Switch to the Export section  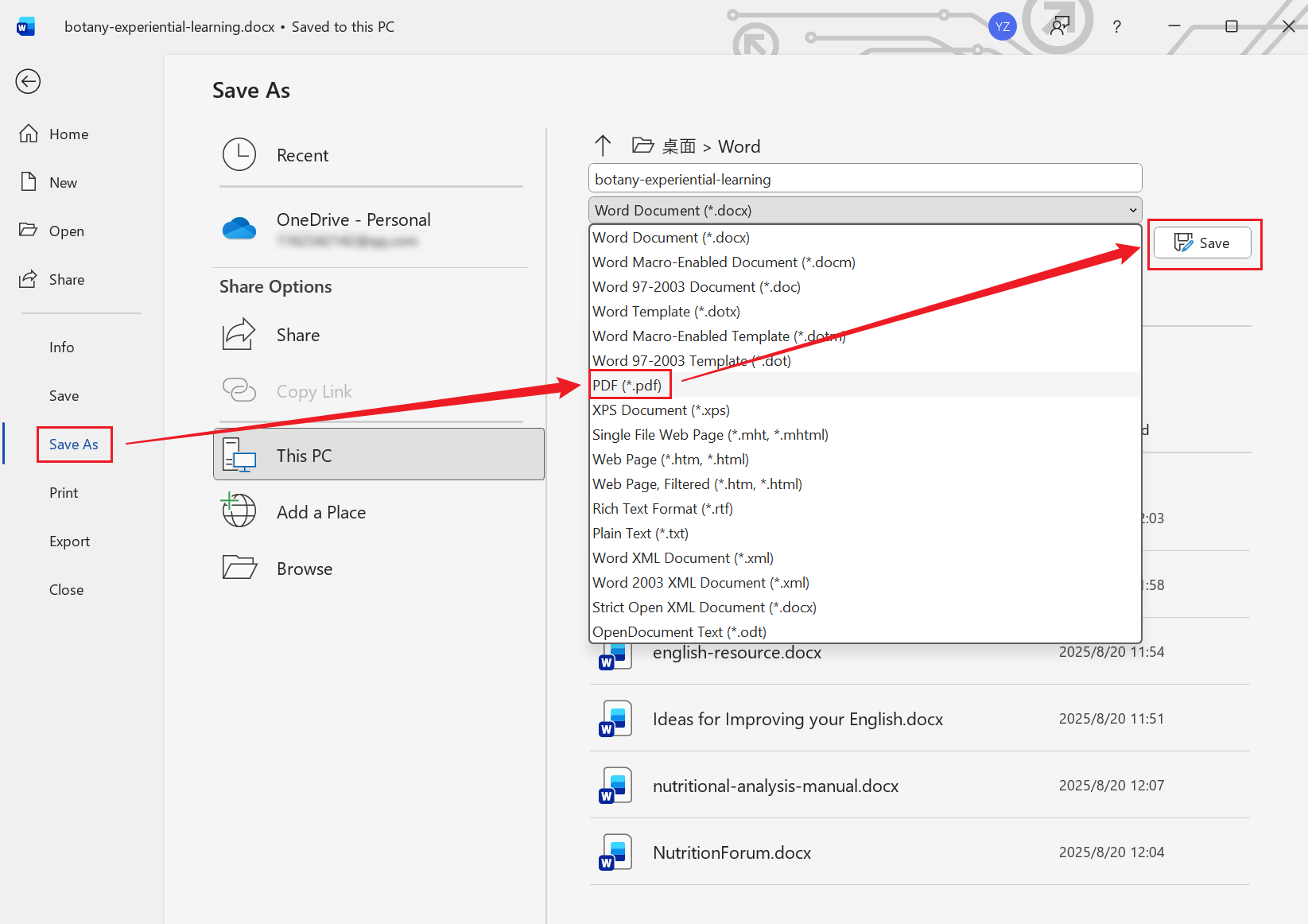pos(69,541)
